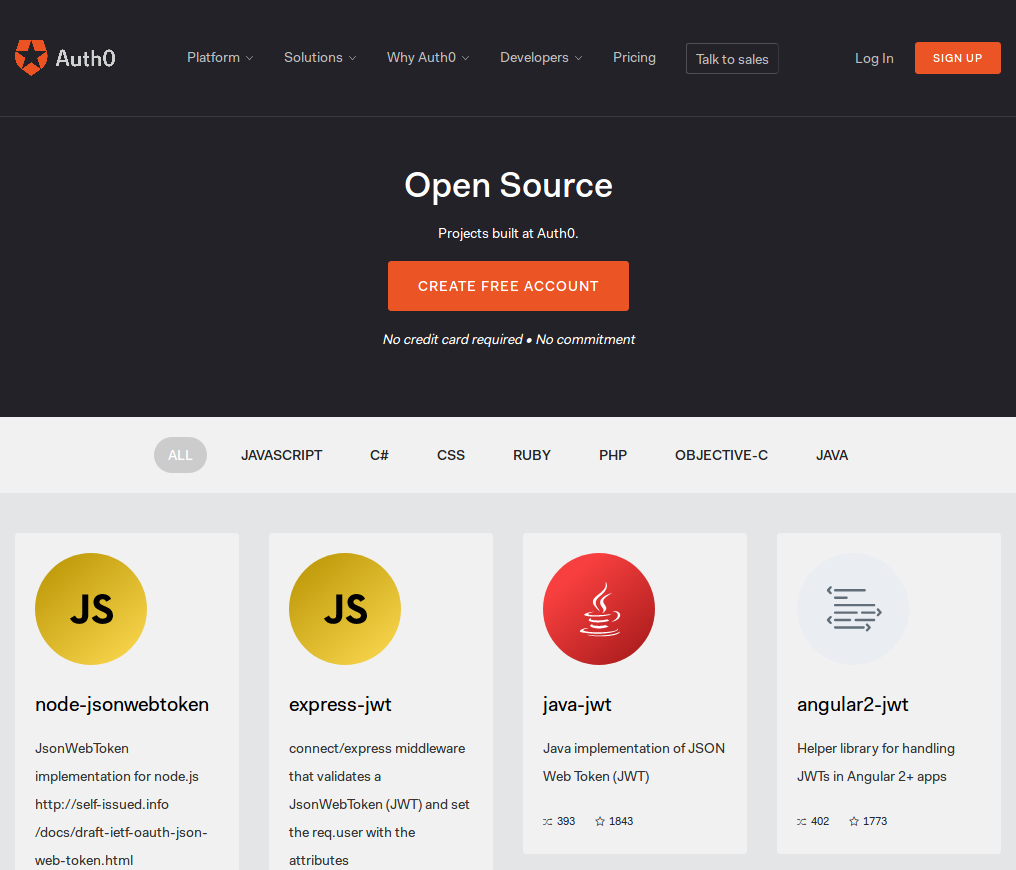Open the Log In page
The image size is (1016, 870).
tap(874, 58)
